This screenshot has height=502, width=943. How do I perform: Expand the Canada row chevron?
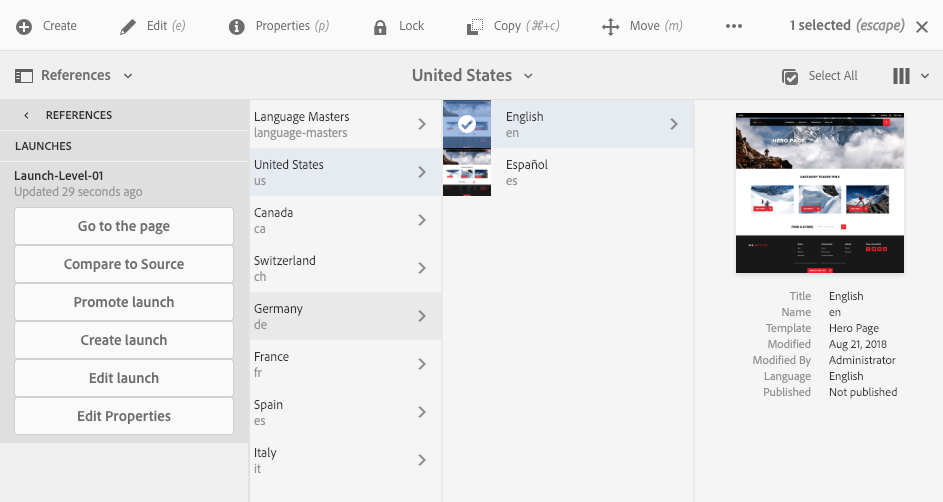(x=422, y=220)
